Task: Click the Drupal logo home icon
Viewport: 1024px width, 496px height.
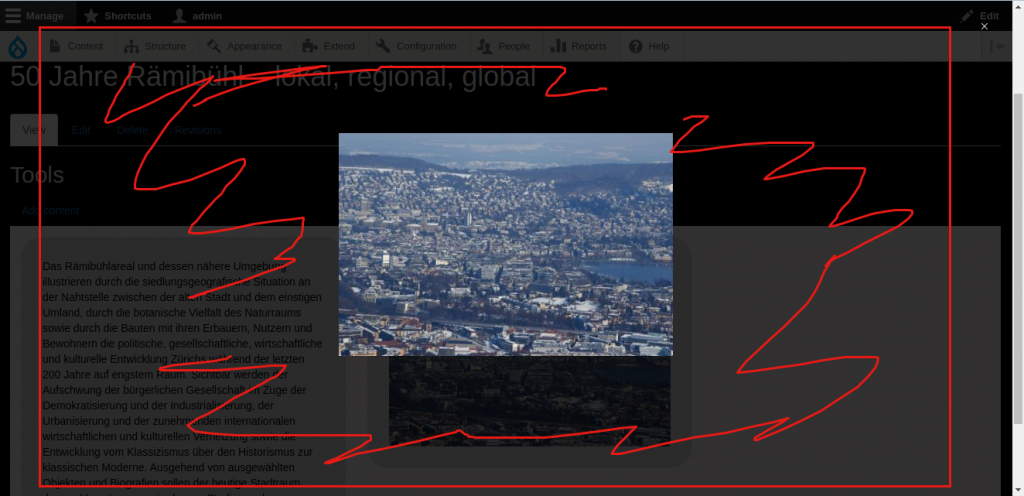Action: click(x=18, y=47)
